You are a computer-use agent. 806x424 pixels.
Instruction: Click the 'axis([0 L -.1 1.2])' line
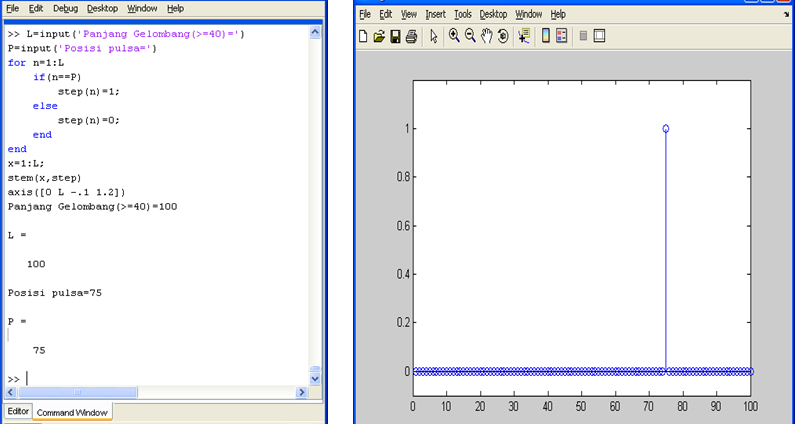66,192
